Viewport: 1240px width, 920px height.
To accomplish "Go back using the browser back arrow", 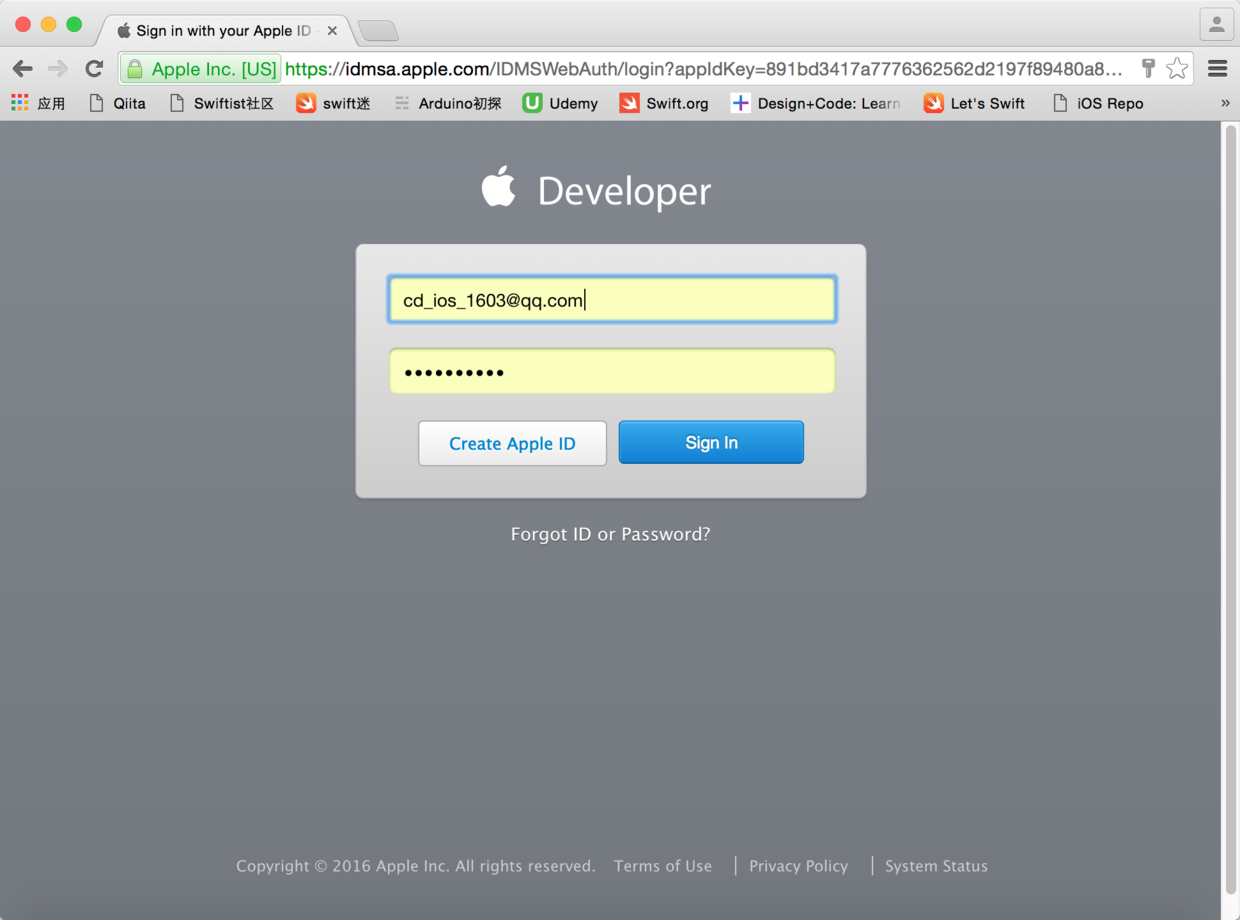I will click(x=23, y=68).
